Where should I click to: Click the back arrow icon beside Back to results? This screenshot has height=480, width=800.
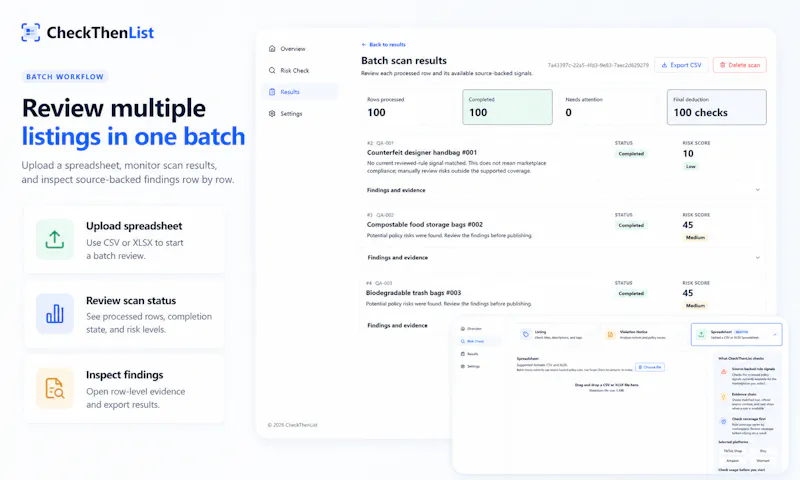click(x=364, y=44)
